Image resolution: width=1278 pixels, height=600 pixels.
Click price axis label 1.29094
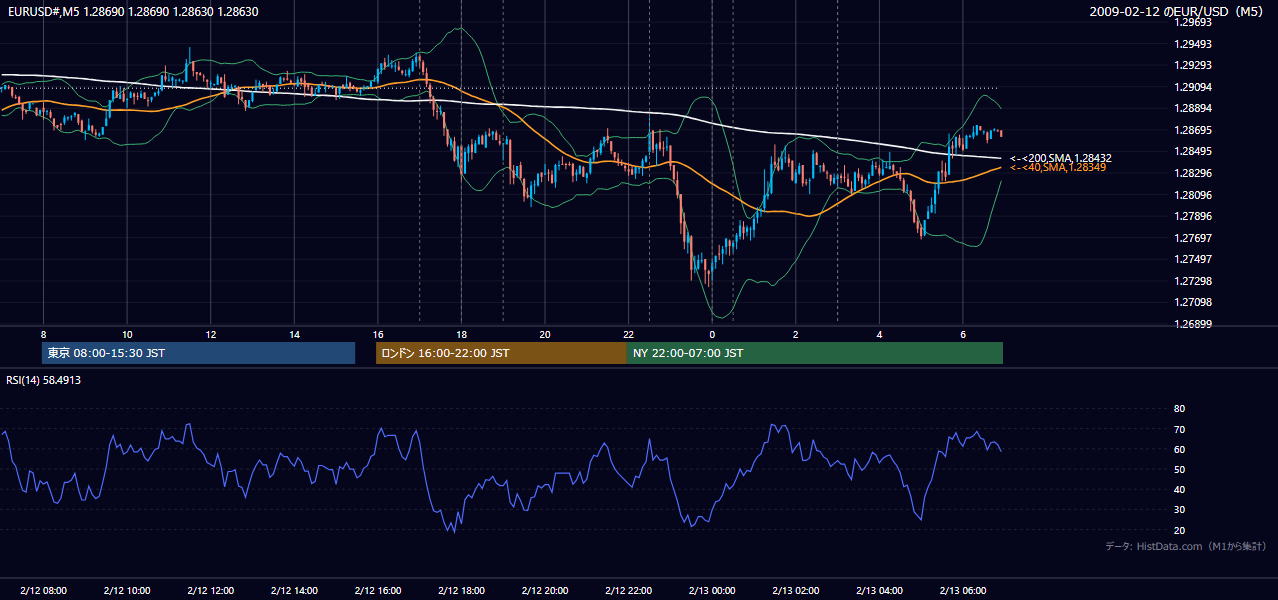(x=1192, y=87)
